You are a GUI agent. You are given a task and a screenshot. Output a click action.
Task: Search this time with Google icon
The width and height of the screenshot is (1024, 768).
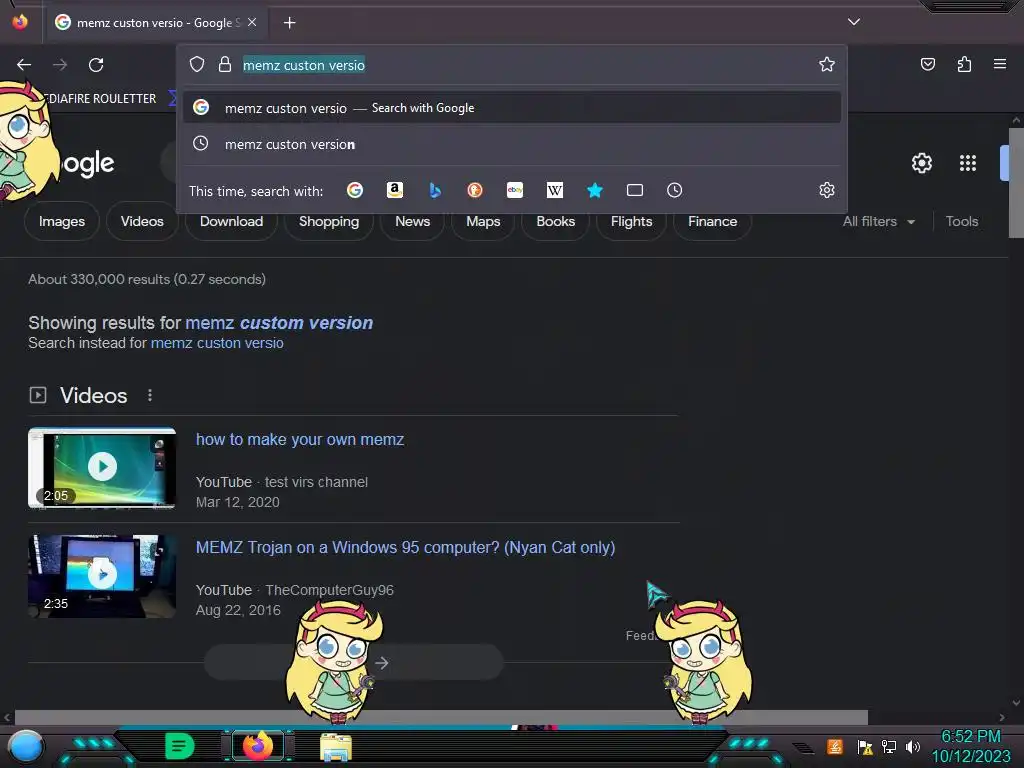coord(355,190)
